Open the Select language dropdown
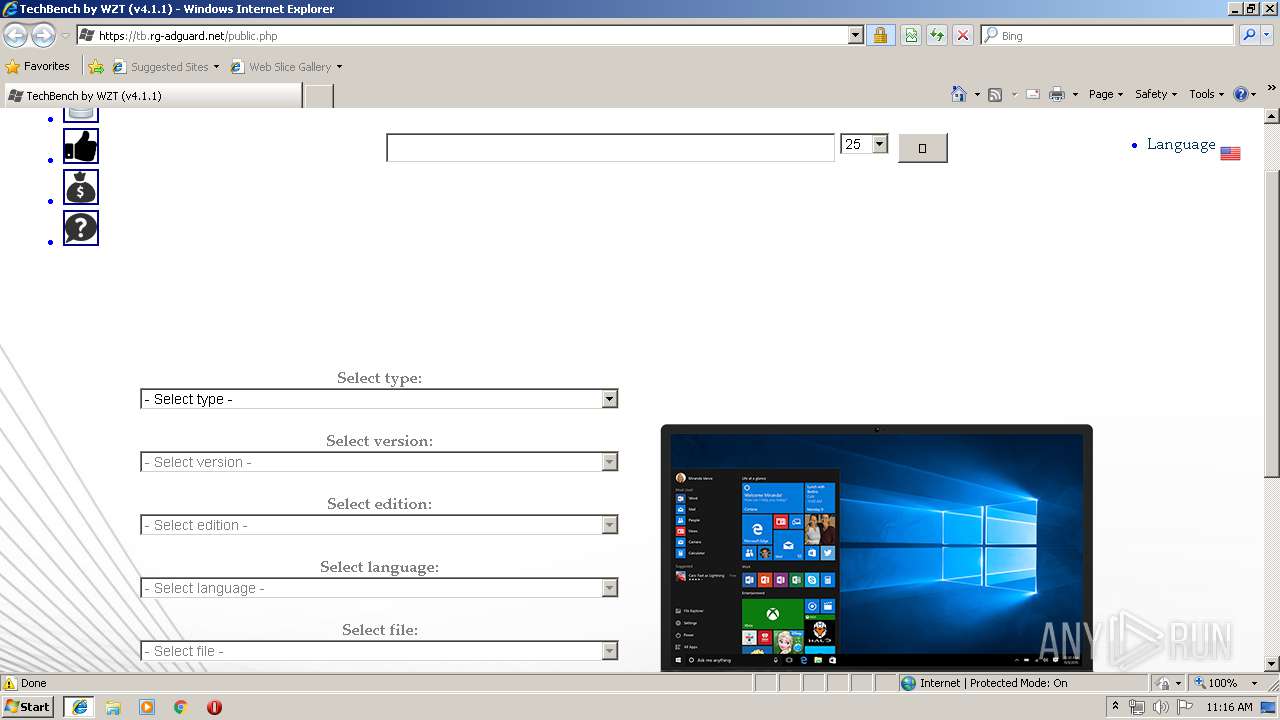The height and width of the screenshot is (720, 1280). [379, 588]
